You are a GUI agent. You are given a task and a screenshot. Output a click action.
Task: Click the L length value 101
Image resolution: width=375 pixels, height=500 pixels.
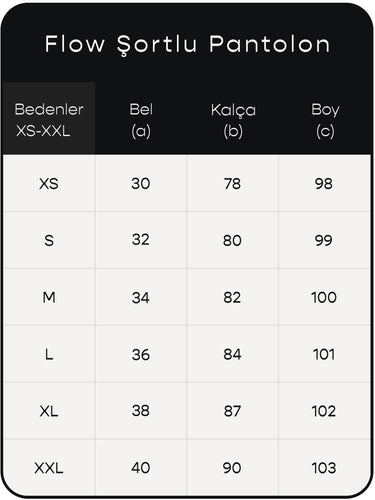[x=324, y=354]
